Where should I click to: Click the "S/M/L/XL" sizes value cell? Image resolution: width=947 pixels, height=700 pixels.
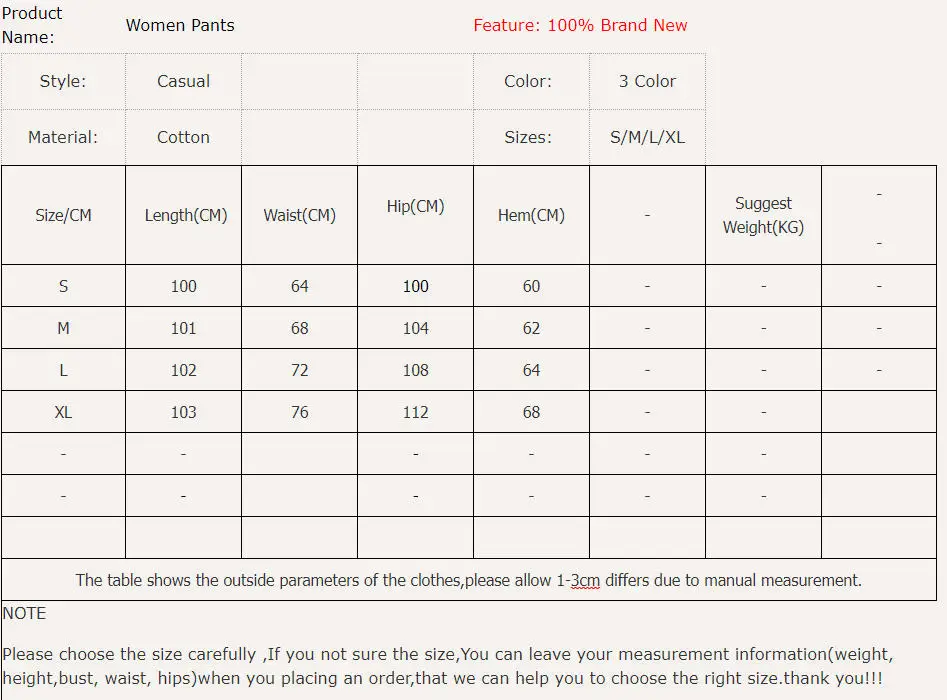click(x=647, y=138)
